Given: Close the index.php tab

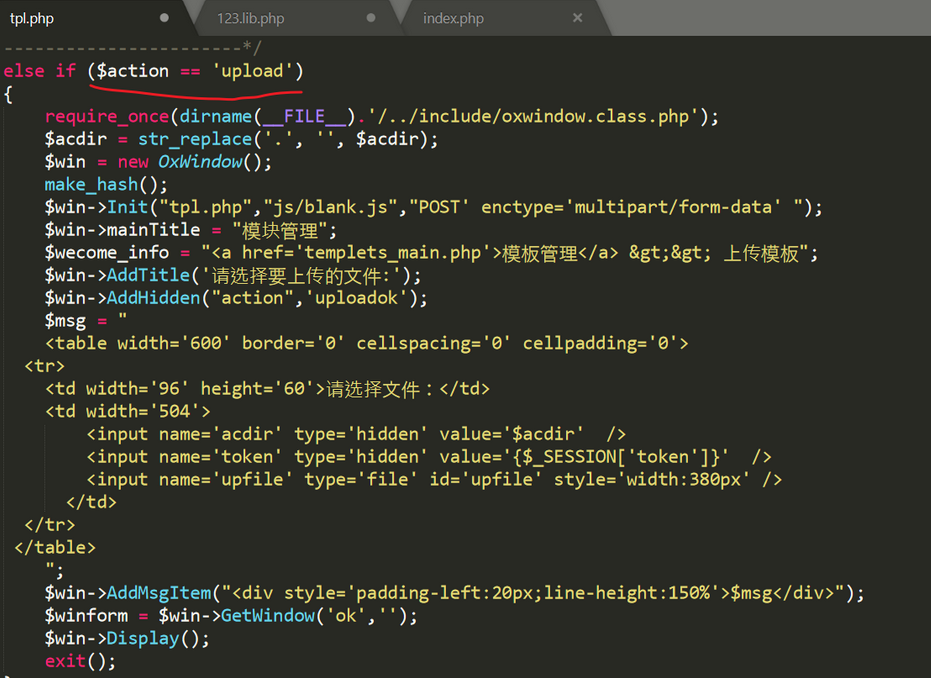Looking at the screenshot, I should pyautogui.click(x=577, y=17).
